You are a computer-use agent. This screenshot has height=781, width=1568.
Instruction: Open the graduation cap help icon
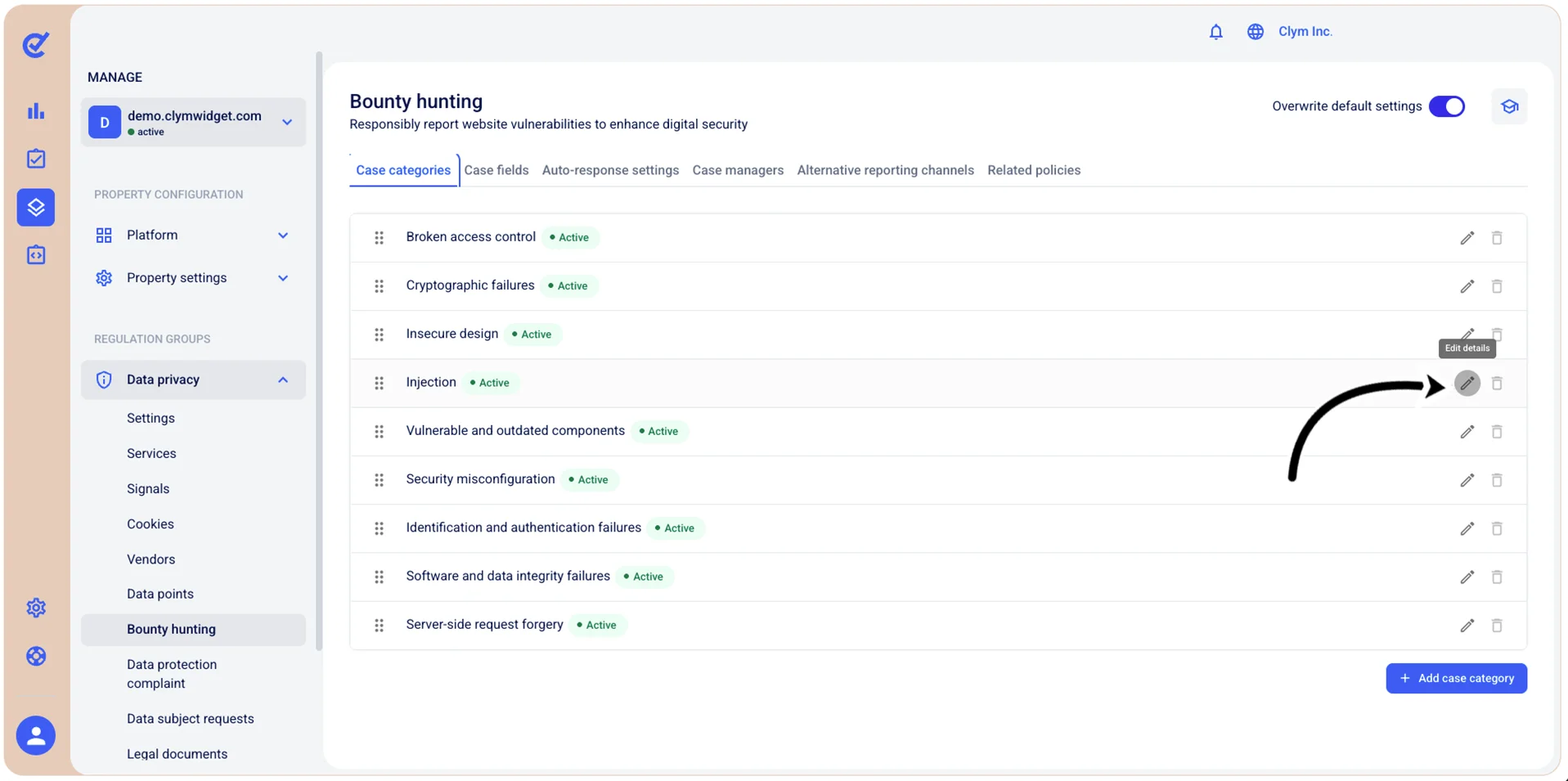[x=1509, y=106]
